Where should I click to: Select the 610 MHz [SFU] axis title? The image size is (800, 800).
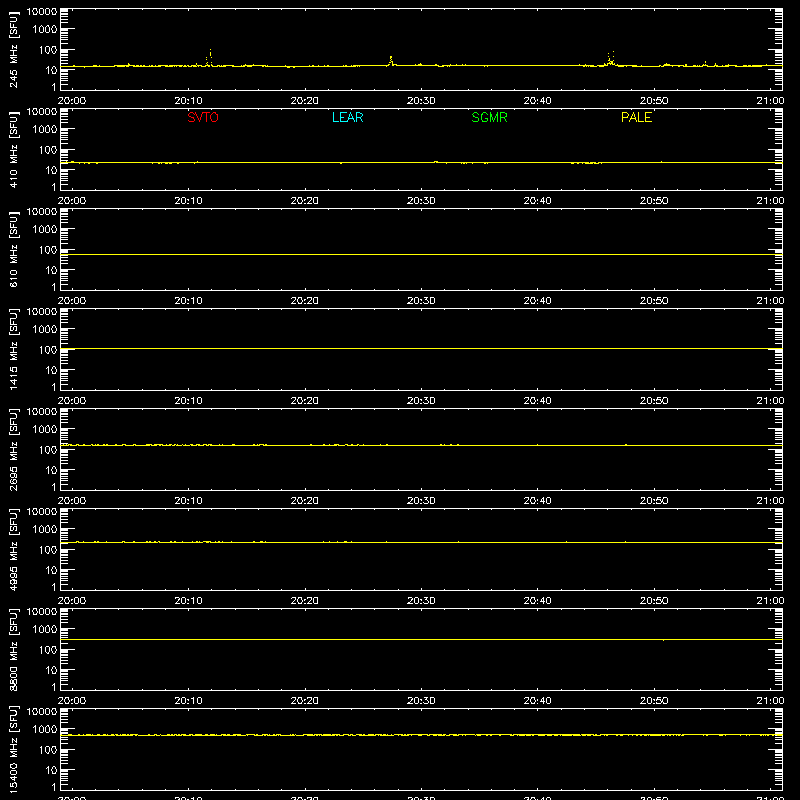[13, 249]
